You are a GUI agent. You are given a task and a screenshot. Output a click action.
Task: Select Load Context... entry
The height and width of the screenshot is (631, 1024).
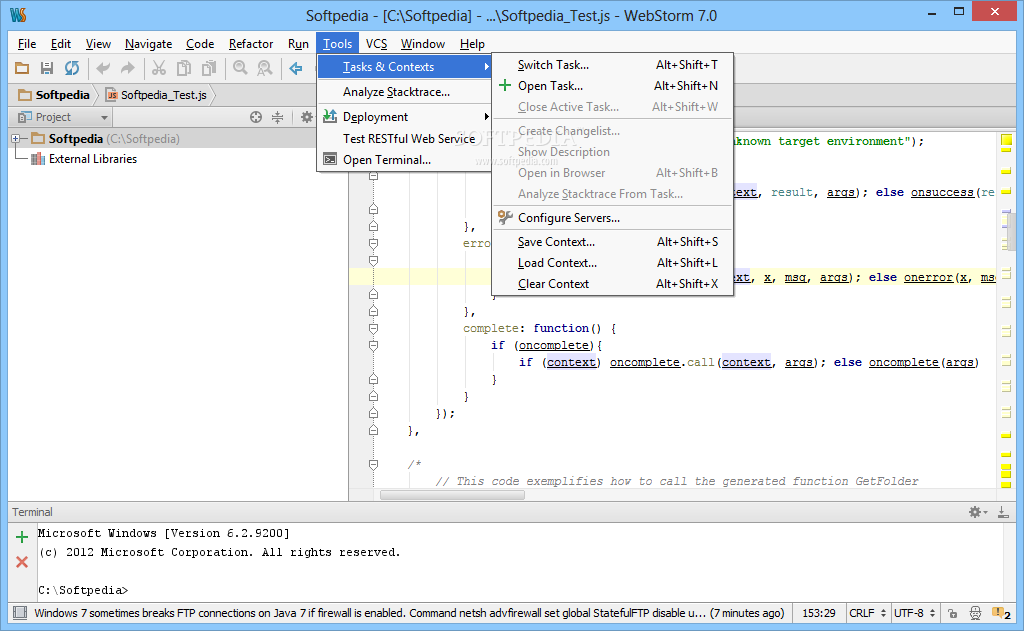pyautogui.click(x=613, y=263)
